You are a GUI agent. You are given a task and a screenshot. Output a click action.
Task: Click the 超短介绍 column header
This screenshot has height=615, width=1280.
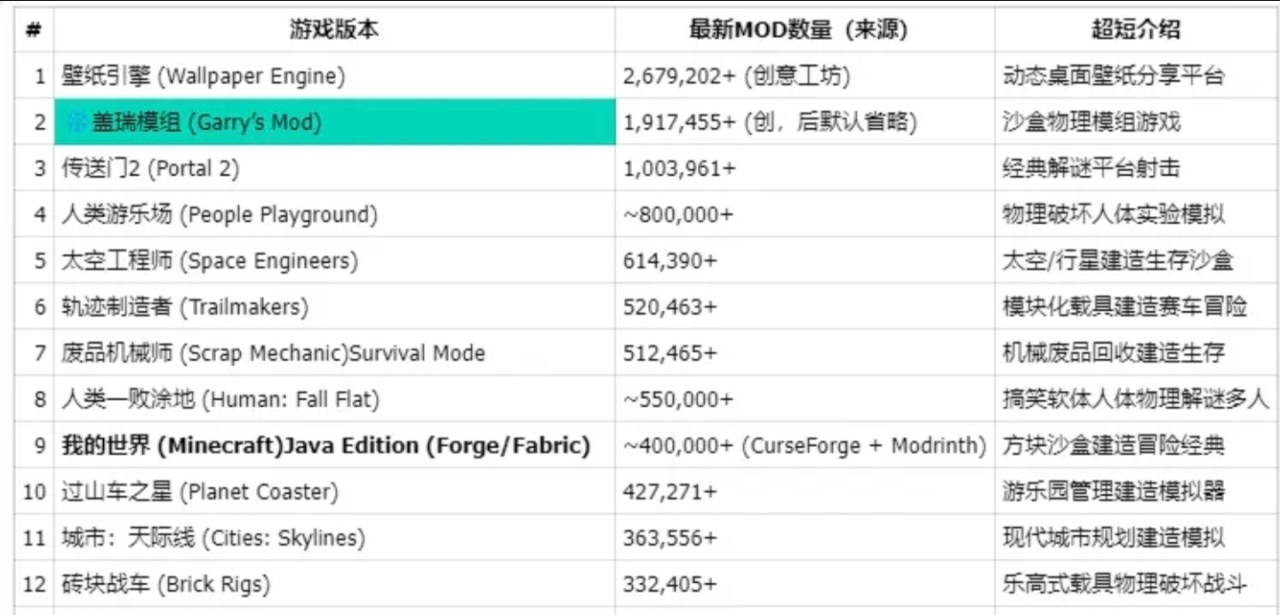pos(1135,30)
